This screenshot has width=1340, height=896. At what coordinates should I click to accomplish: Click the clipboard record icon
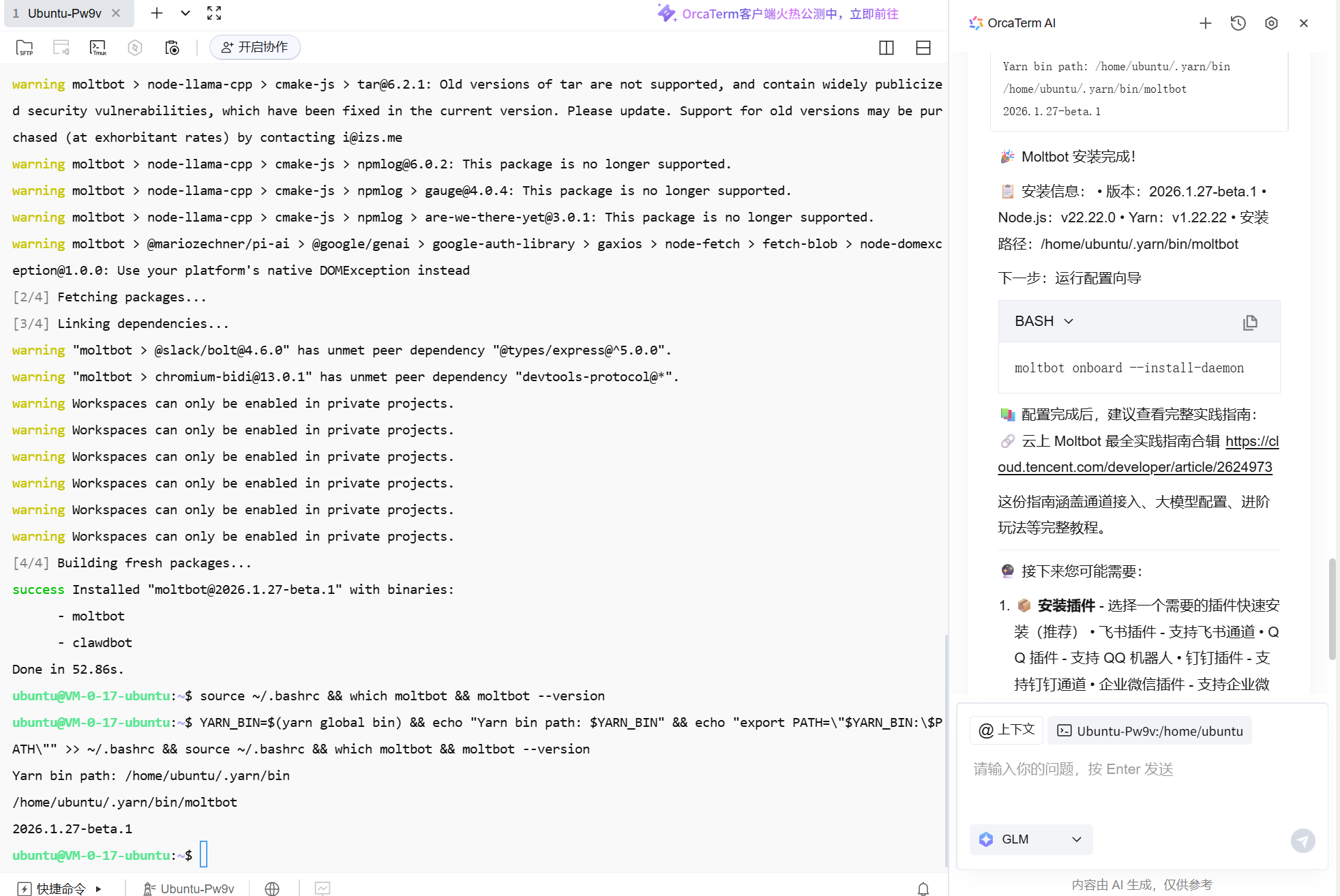[x=172, y=48]
